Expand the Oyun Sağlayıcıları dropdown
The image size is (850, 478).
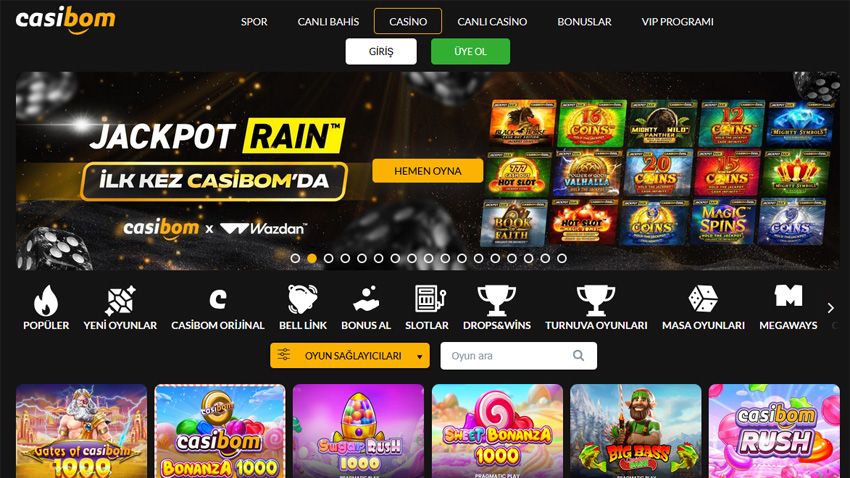(x=350, y=356)
